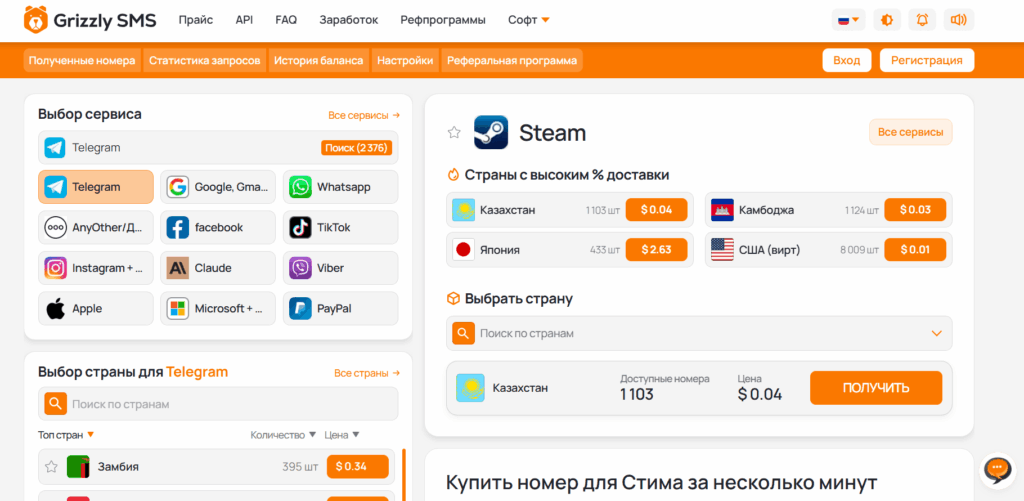Open Рефпрограммы in top navigation
Image resolution: width=1024 pixels, height=501 pixels.
(x=443, y=20)
